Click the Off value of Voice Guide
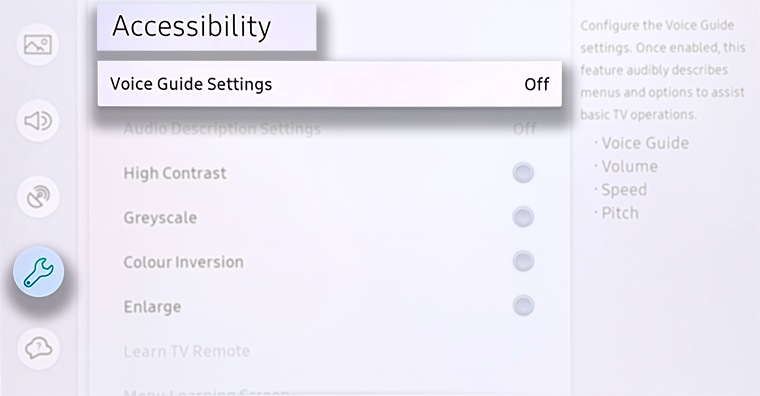The height and width of the screenshot is (396, 760). click(x=537, y=84)
